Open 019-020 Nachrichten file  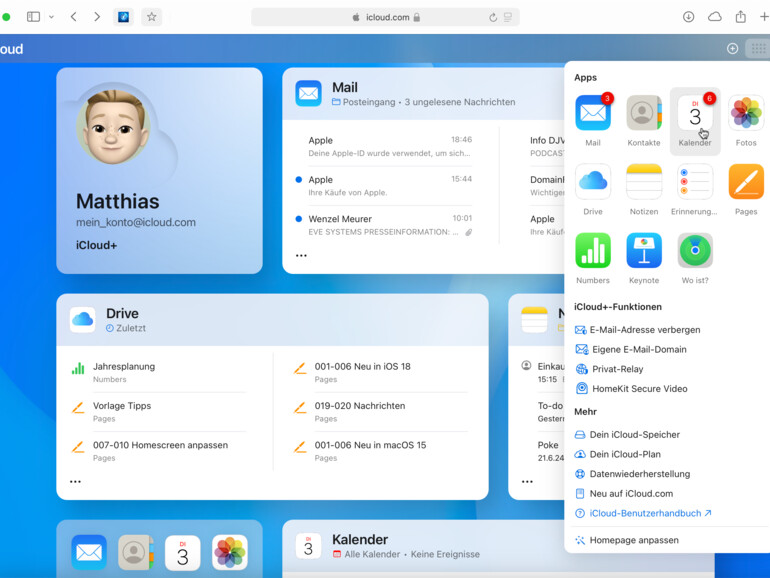(x=380, y=412)
